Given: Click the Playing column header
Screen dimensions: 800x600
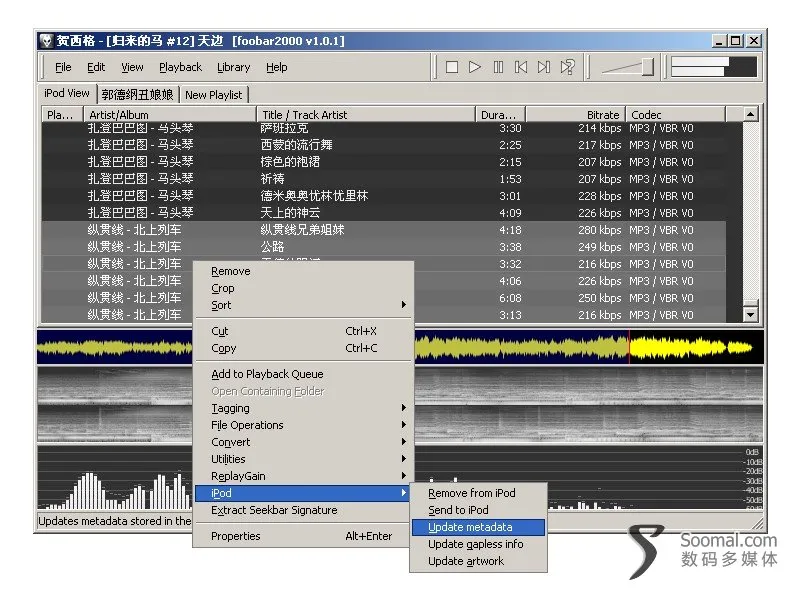Looking at the screenshot, I should (63, 115).
